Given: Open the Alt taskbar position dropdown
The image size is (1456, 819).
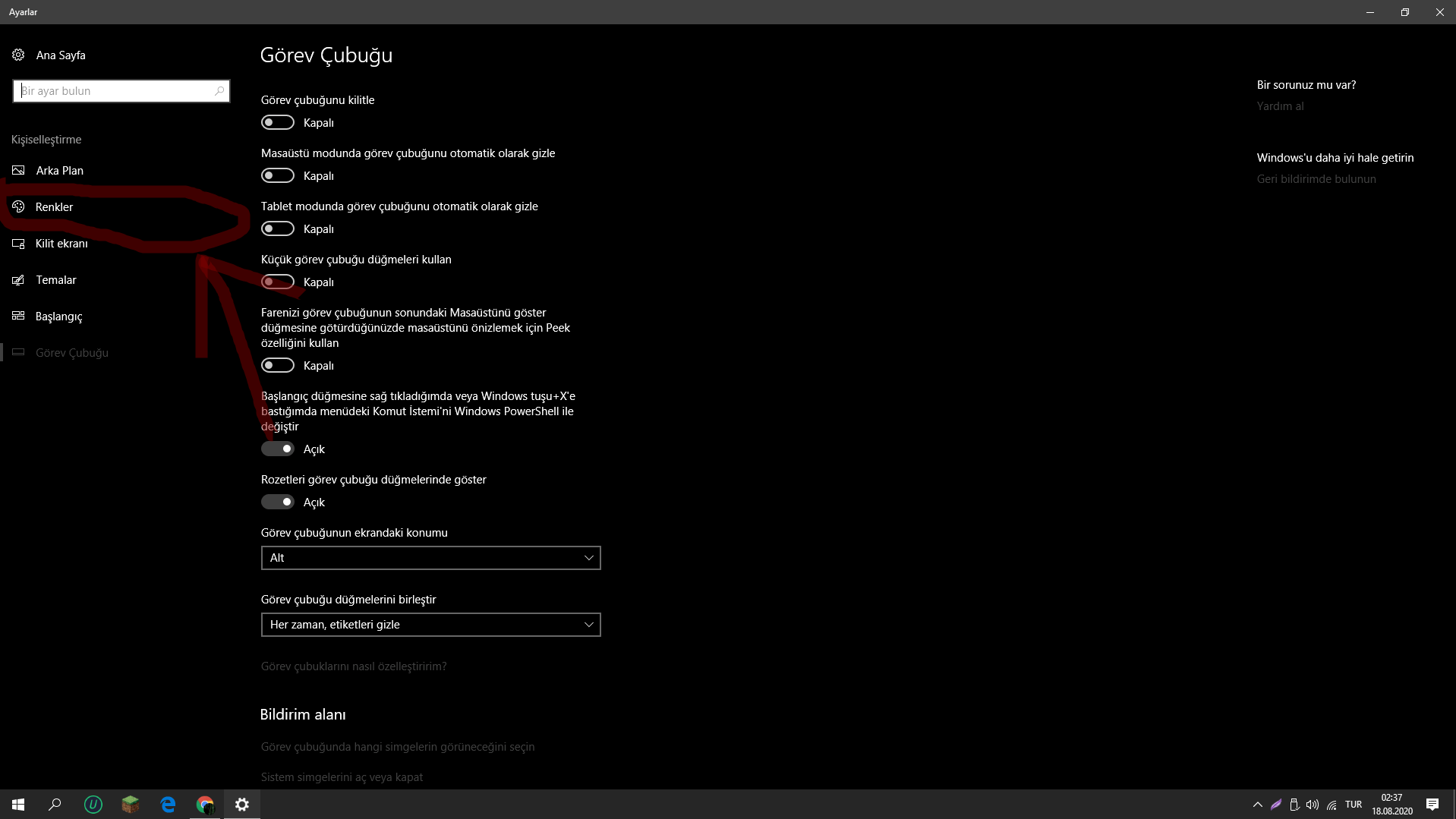Looking at the screenshot, I should click(431, 558).
